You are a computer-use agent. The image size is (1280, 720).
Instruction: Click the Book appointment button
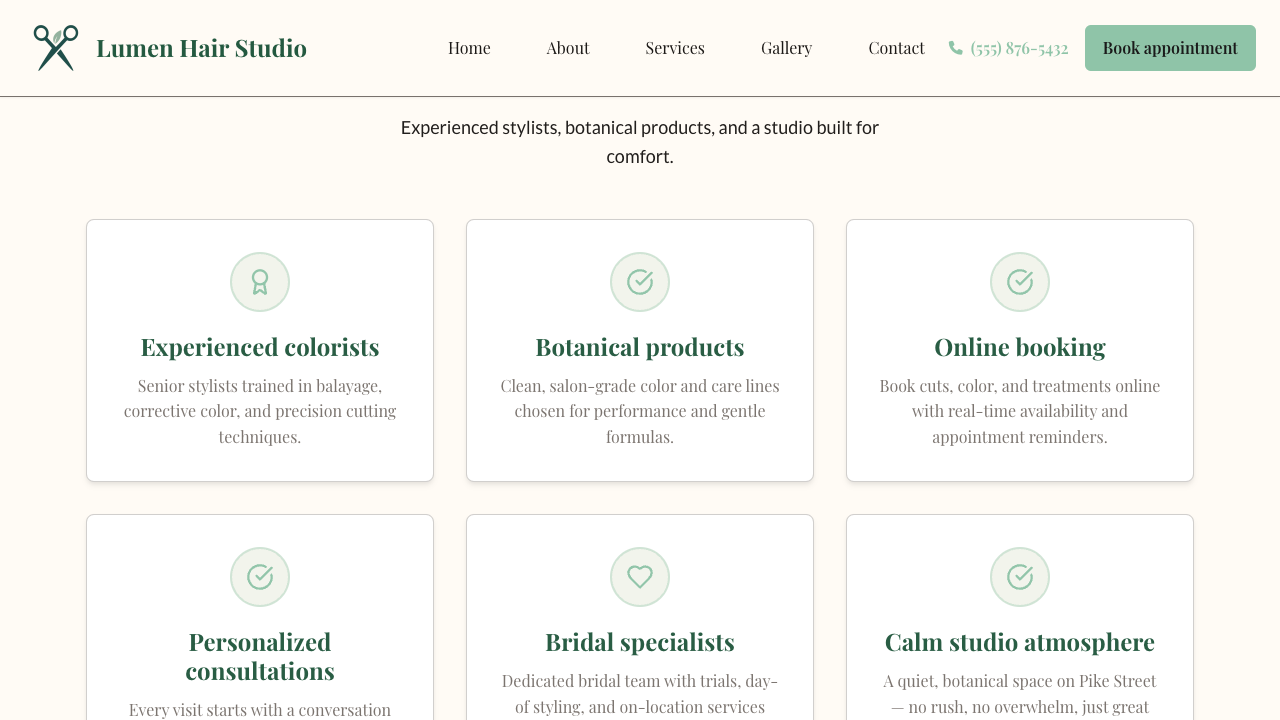1170,48
